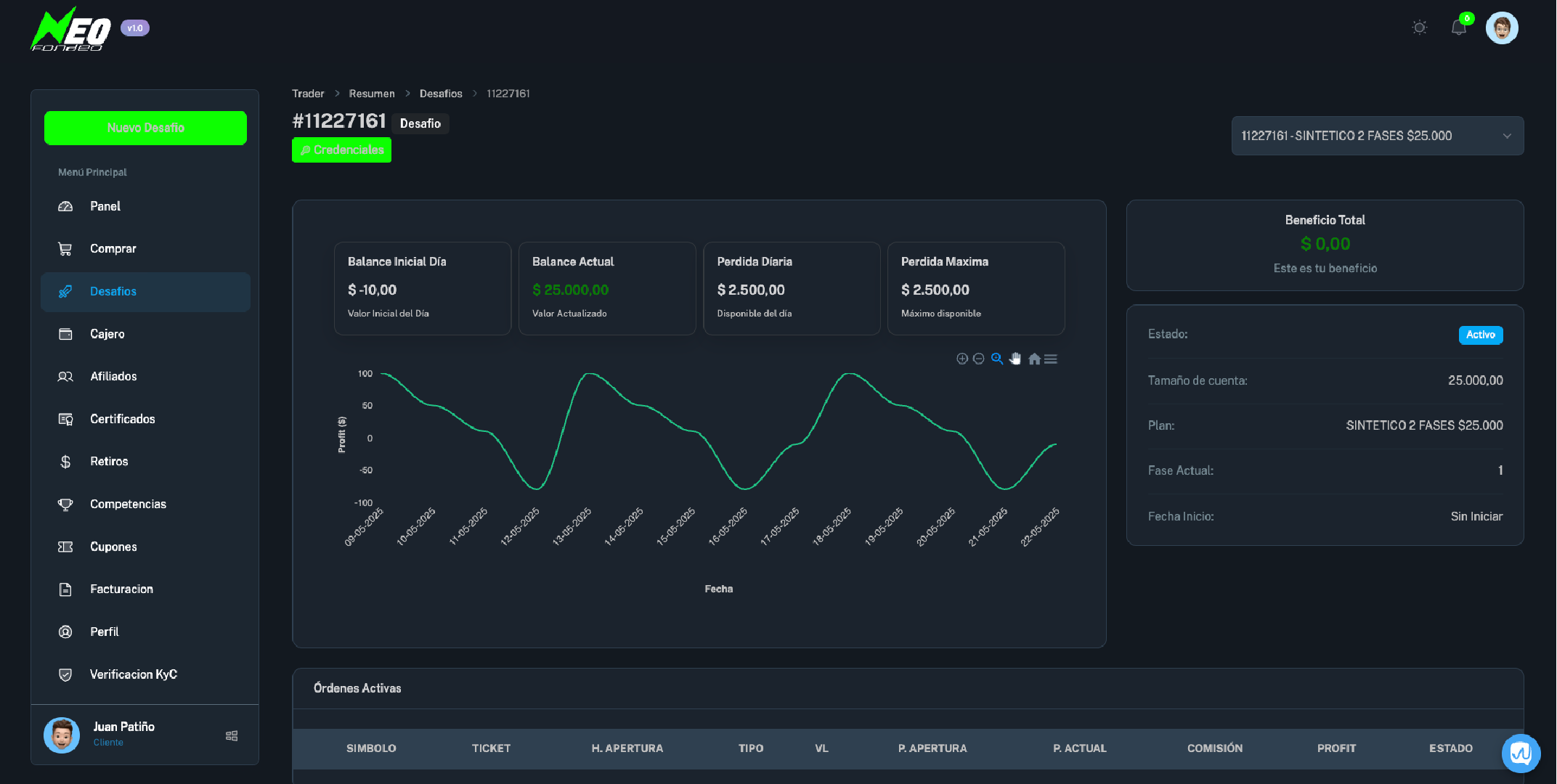Click the Desafíos breadcrumb link
Viewport: 1557px width, 784px height.
click(x=441, y=94)
